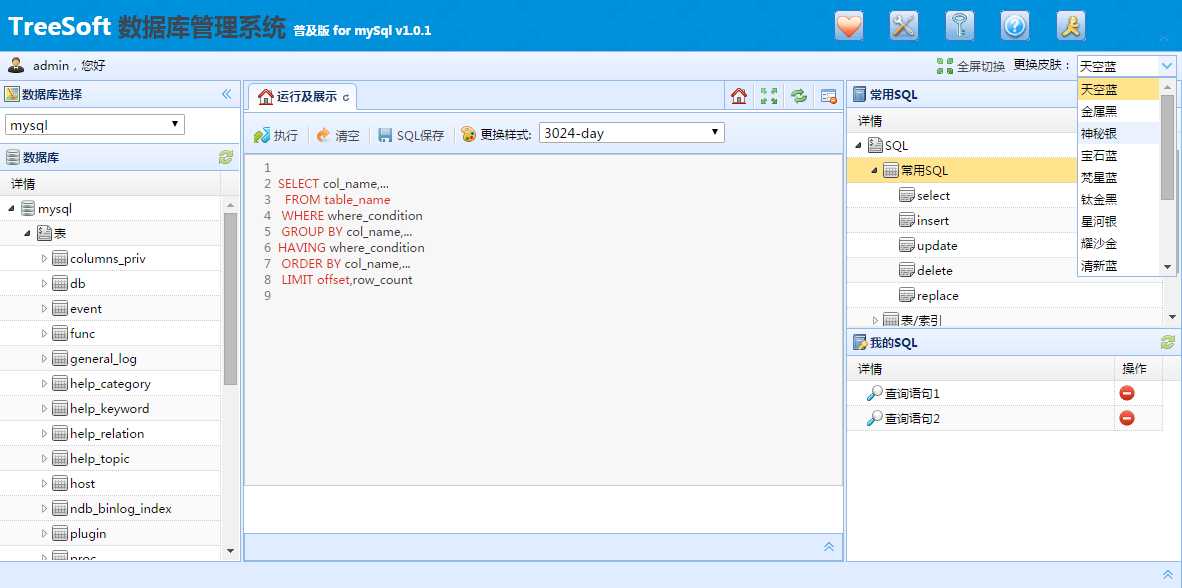Click the heart favorites icon in header
Image resolution: width=1182 pixels, height=588 pixels.
coord(849,26)
